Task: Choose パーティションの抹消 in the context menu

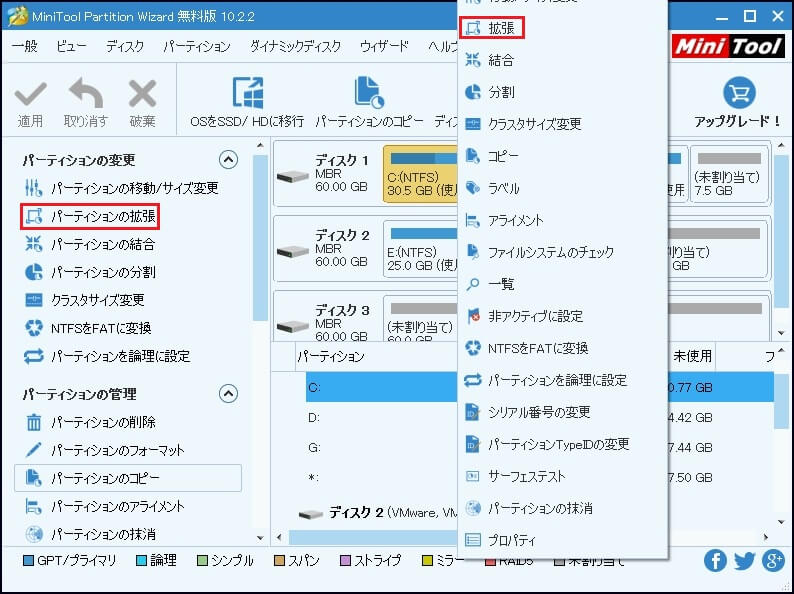Action: pyautogui.click(x=562, y=508)
